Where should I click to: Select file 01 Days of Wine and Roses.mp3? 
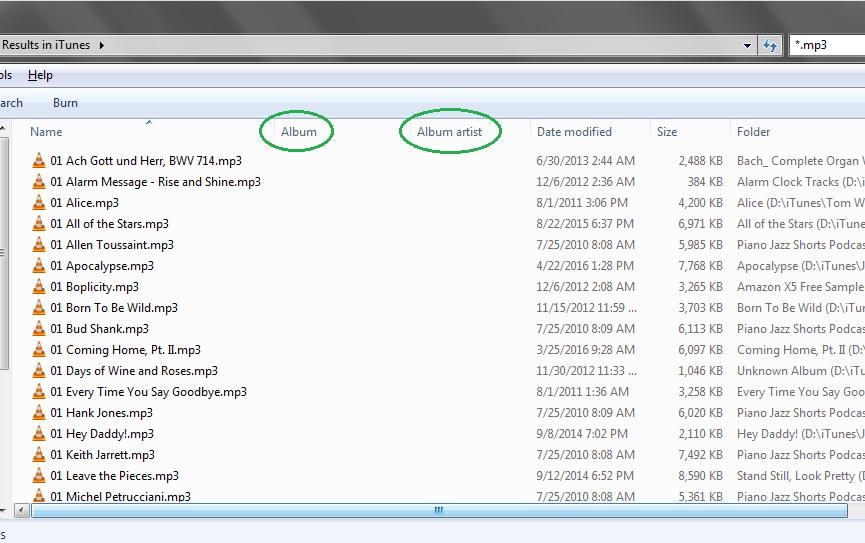click(x=134, y=370)
